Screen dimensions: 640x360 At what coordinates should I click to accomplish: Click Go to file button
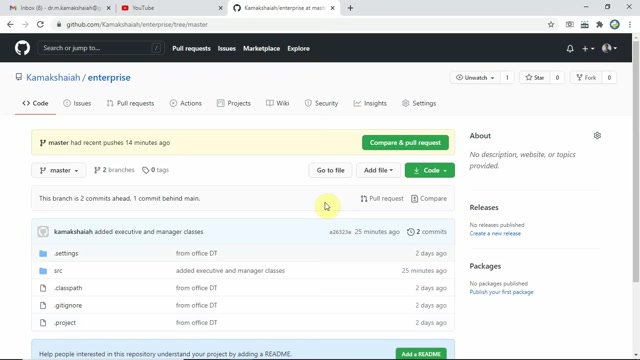point(330,170)
